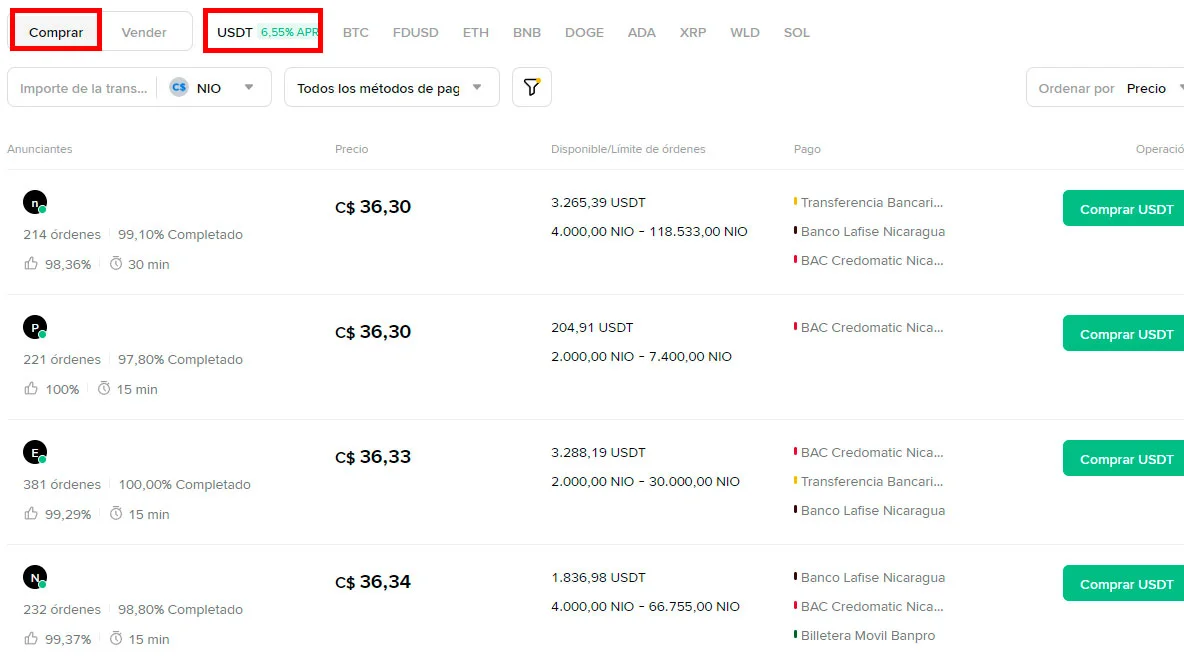Open the filter funnel icon
Image resolution: width=1184 pixels, height=656 pixels.
(x=532, y=88)
